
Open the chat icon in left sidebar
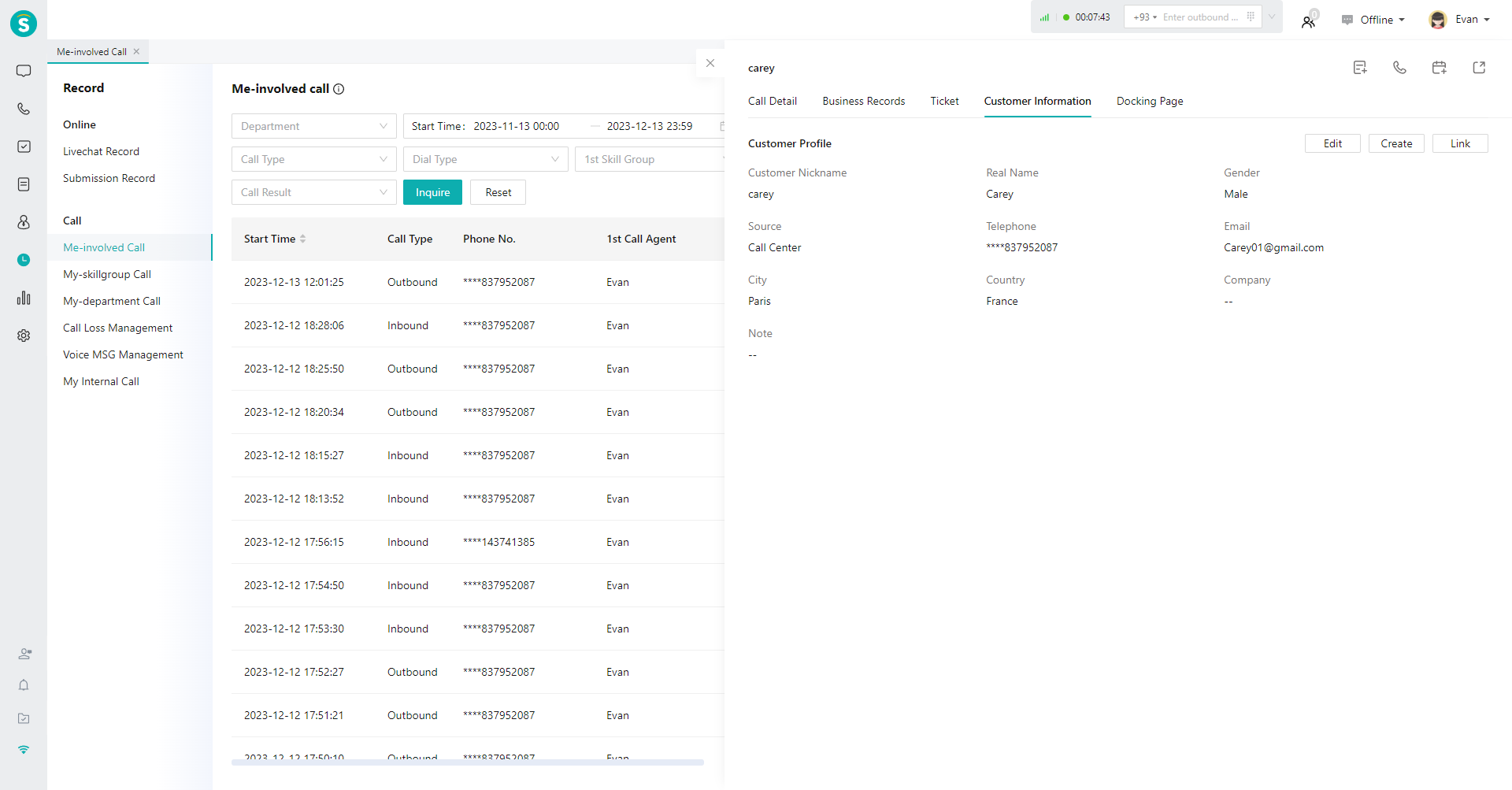(24, 71)
